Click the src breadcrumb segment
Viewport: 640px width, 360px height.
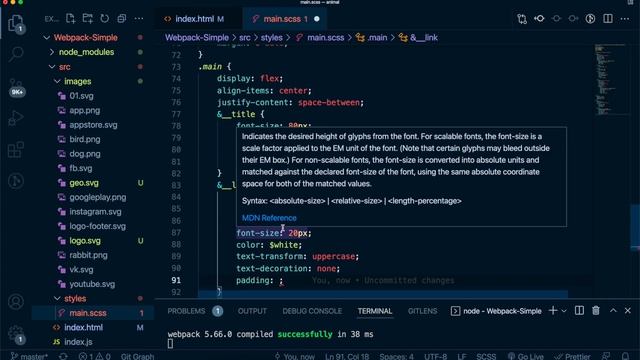click(244, 38)
